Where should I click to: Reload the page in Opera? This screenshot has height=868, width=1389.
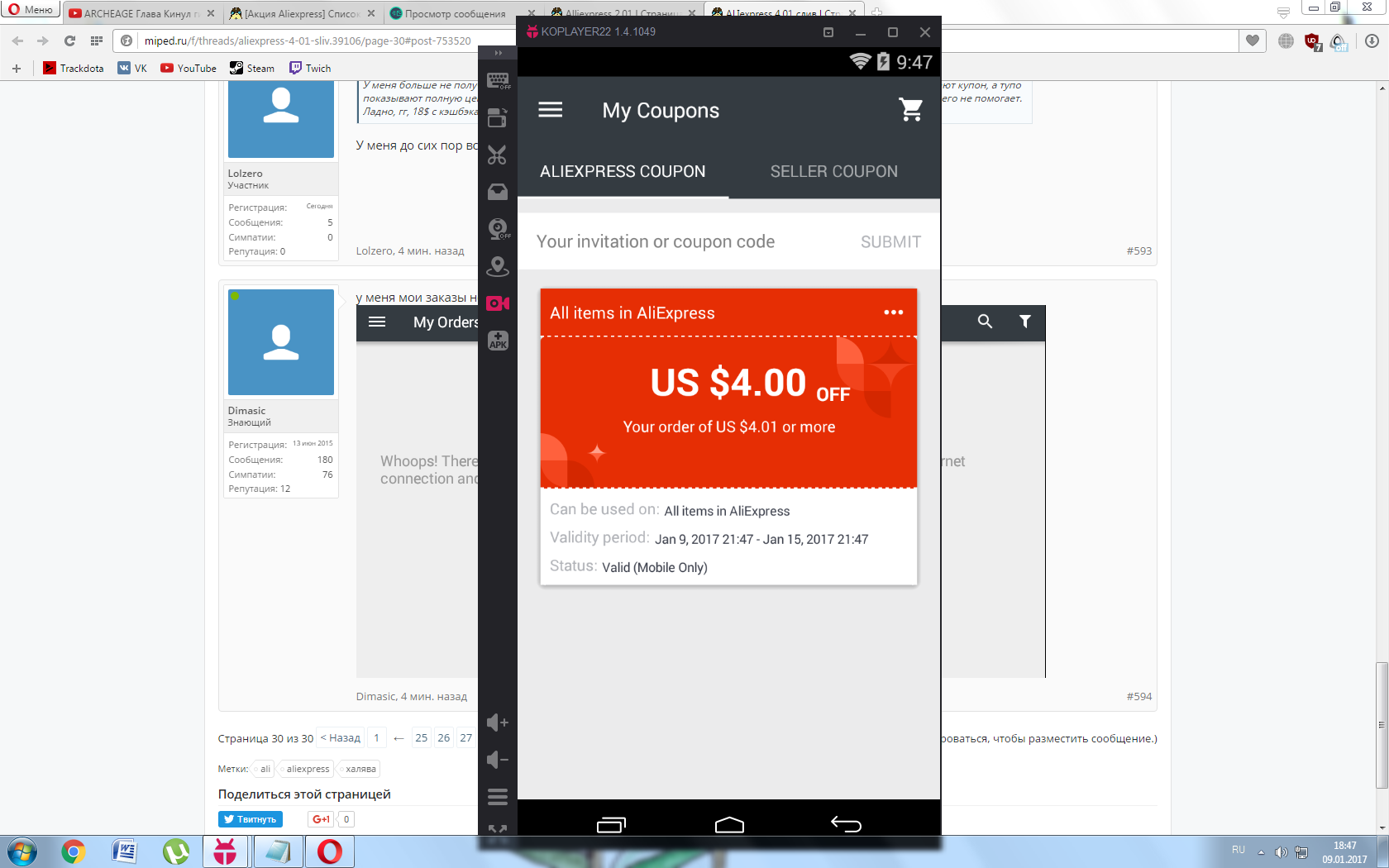coord(69,41)
